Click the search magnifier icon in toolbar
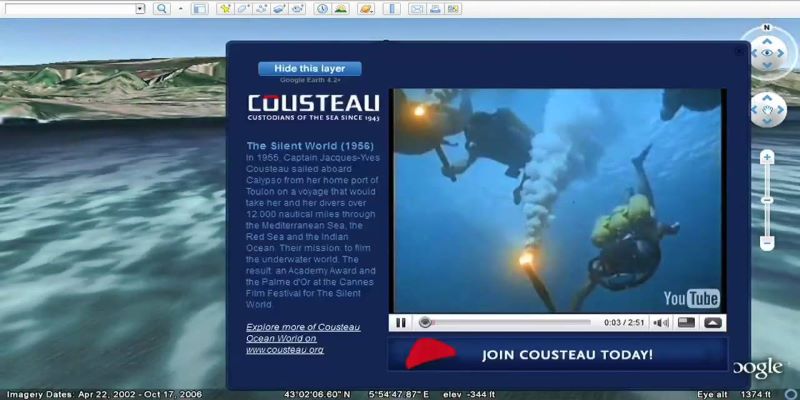This screenshot has height=400, width=800. pyautogui.click(x=161, y=9)
